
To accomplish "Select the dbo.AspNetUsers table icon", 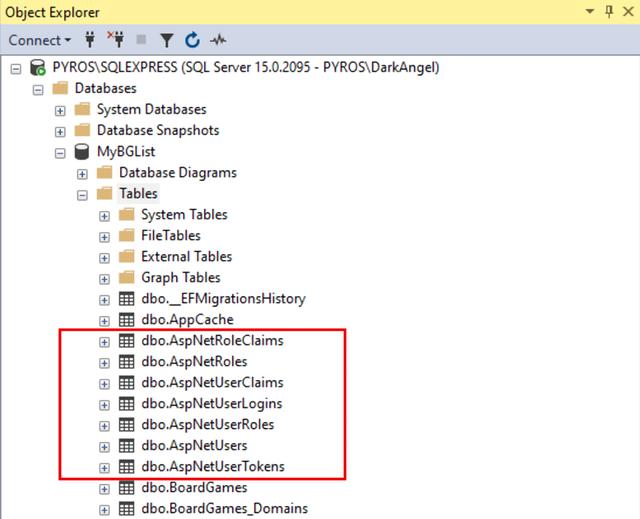I will [x=127, y=446].
